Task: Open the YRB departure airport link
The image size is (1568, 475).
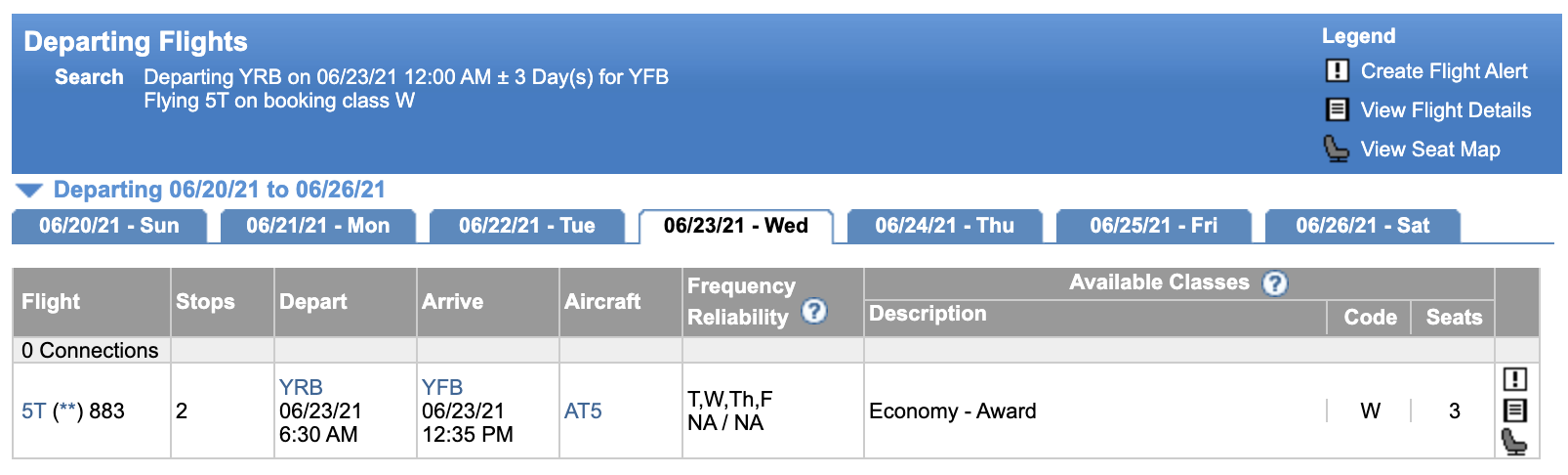Action: pos(301,388)
